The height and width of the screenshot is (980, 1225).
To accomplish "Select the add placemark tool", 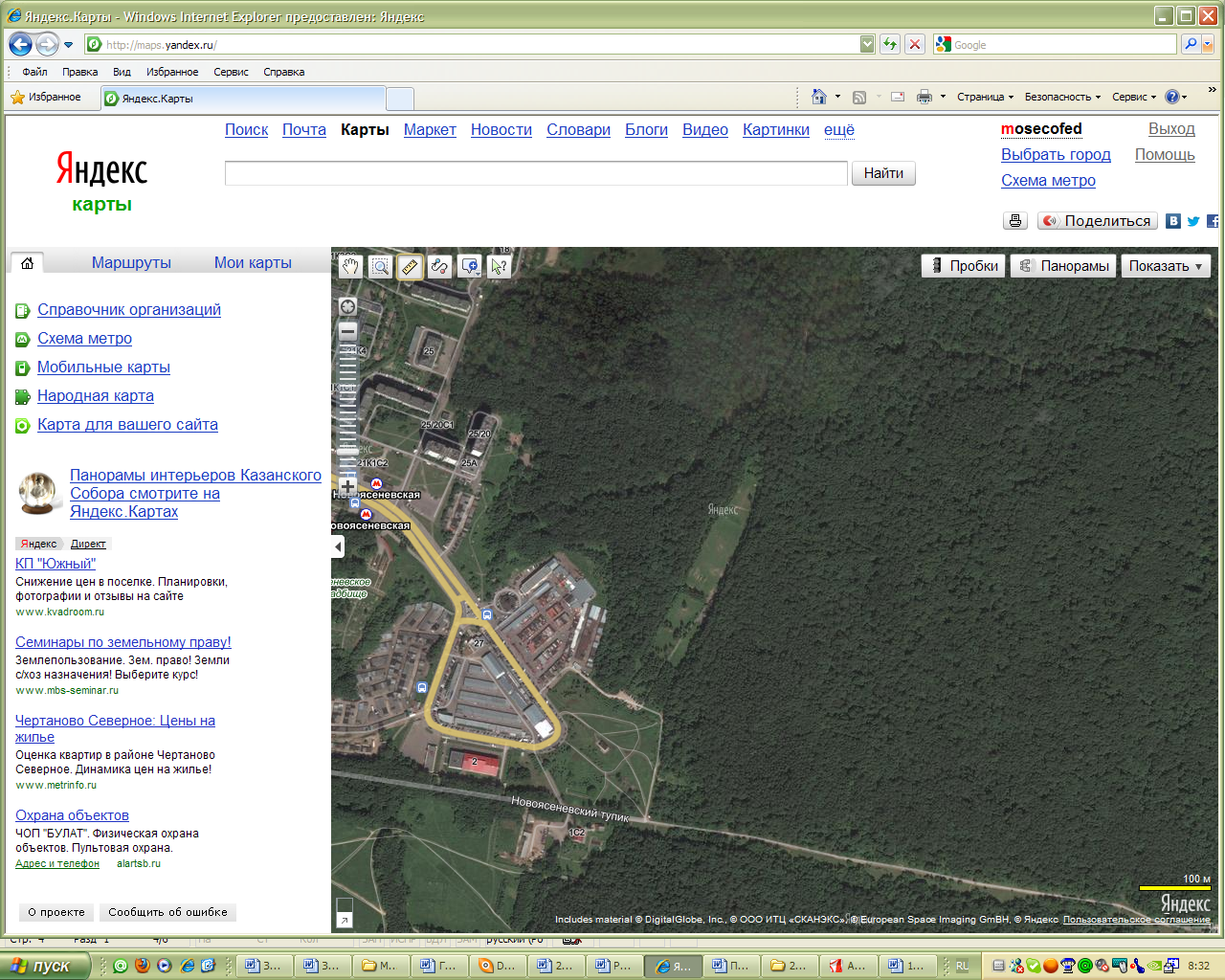I will click(x=468, y=267).
